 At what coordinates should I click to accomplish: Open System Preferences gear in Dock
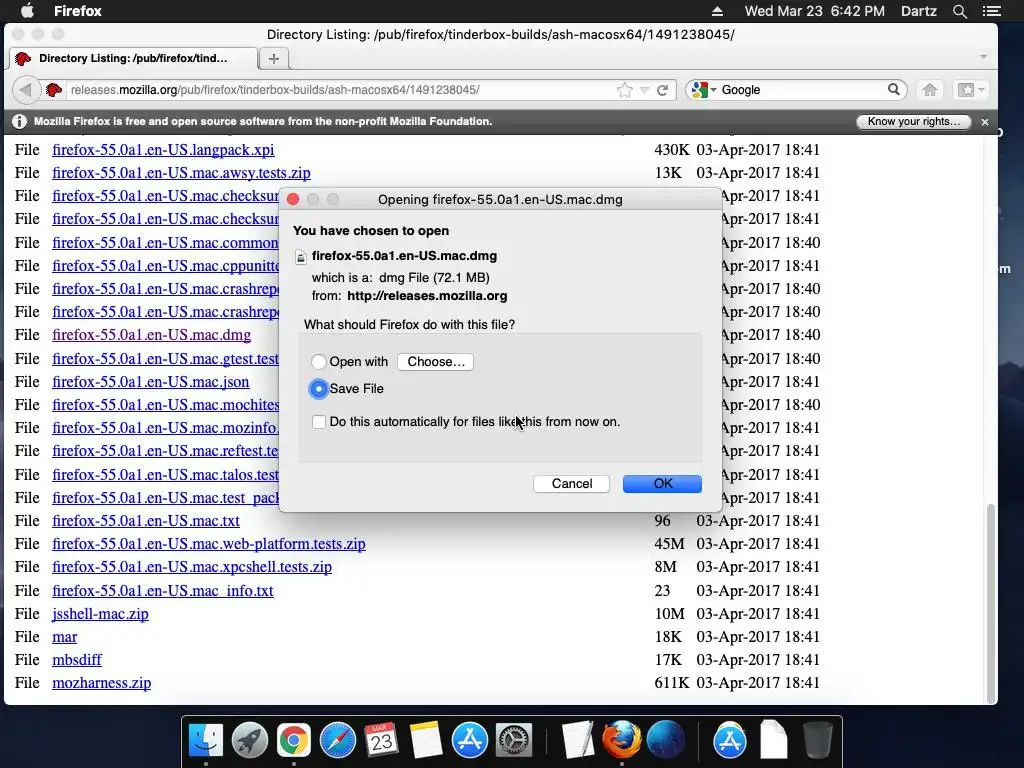[514, 741]
